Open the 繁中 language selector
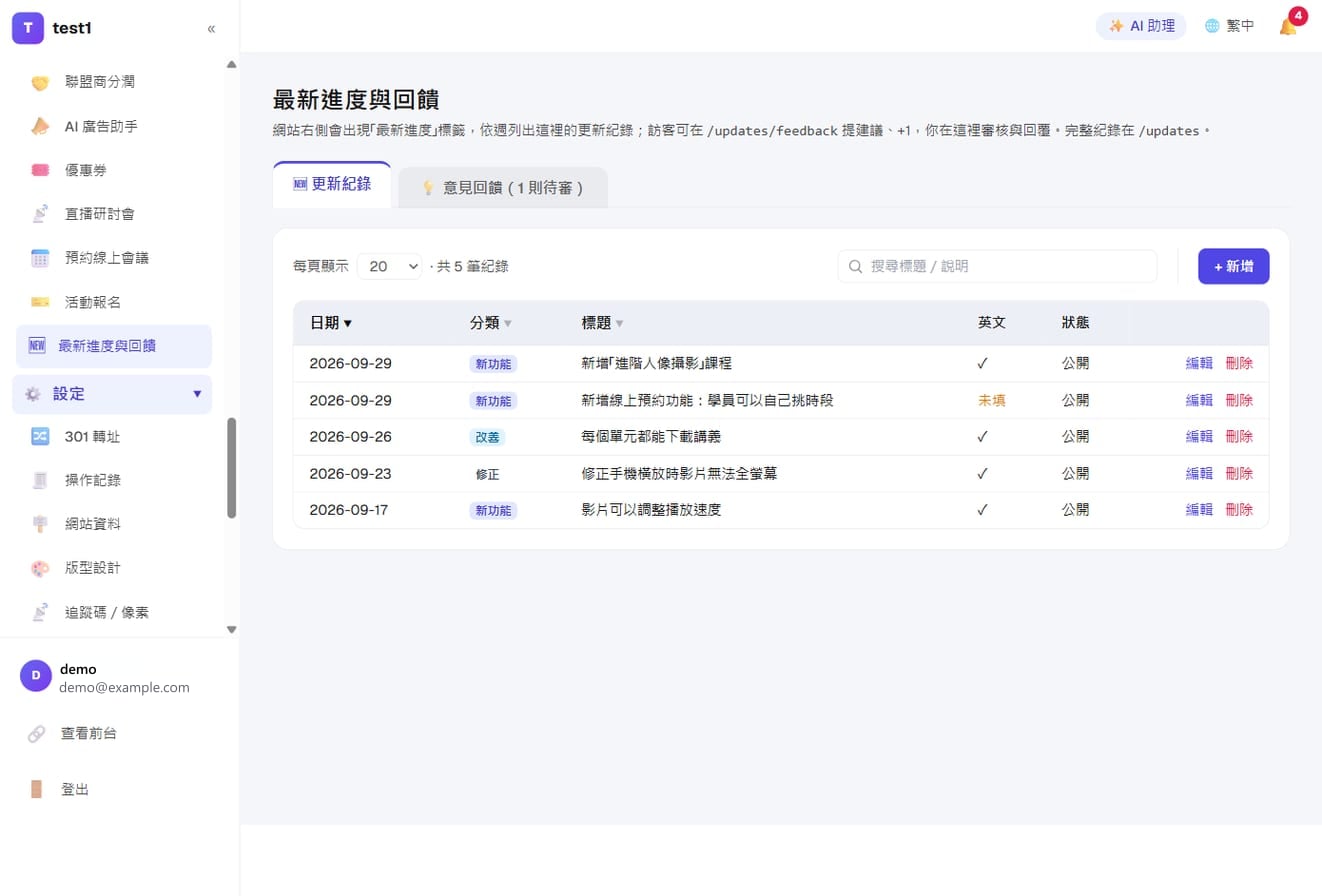This screenshot has width=1322, height=896. [1229, 26]
